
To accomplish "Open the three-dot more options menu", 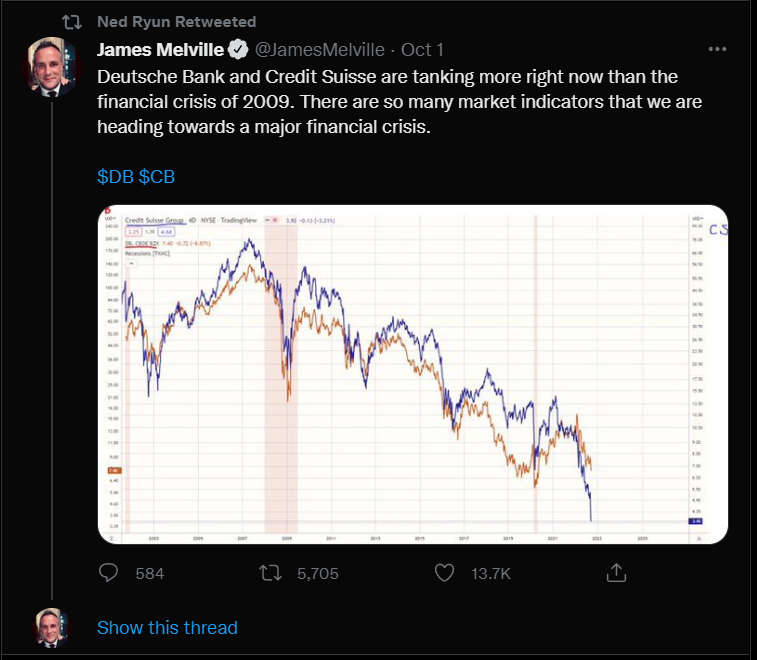I will [x=717, y=49].
